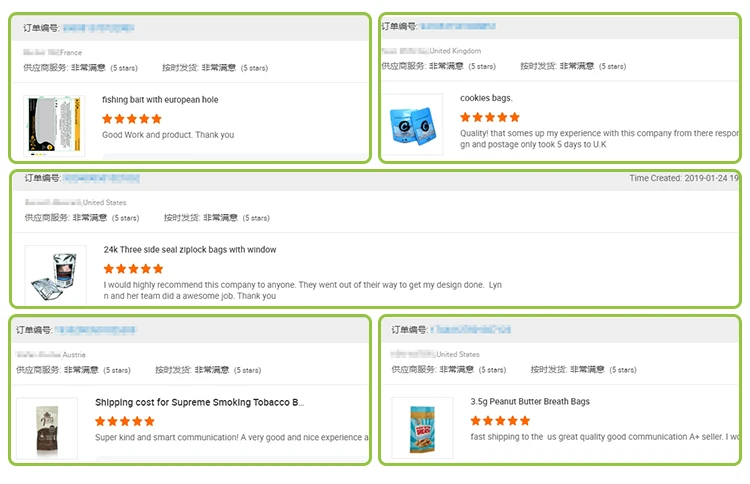Click the France country label
The width and height of the screenshot is (750, 484).
click(x=71, y=52)
